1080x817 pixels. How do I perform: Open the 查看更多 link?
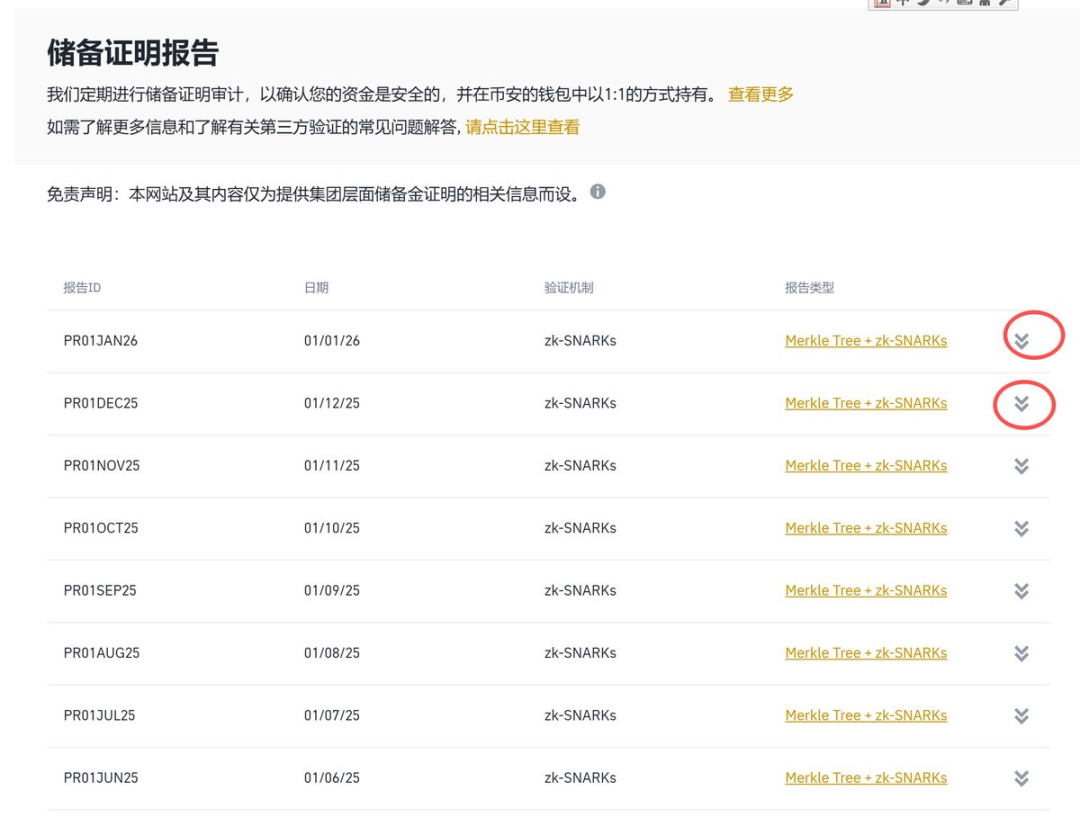point(760,95)
